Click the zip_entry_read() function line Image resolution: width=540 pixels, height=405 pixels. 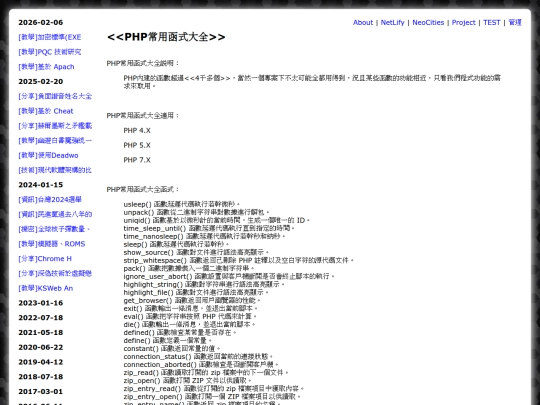point(214,389)
